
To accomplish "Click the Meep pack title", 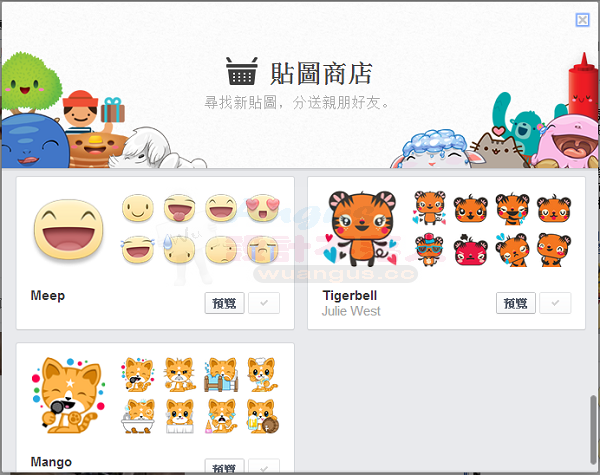I will pos(48,295).
